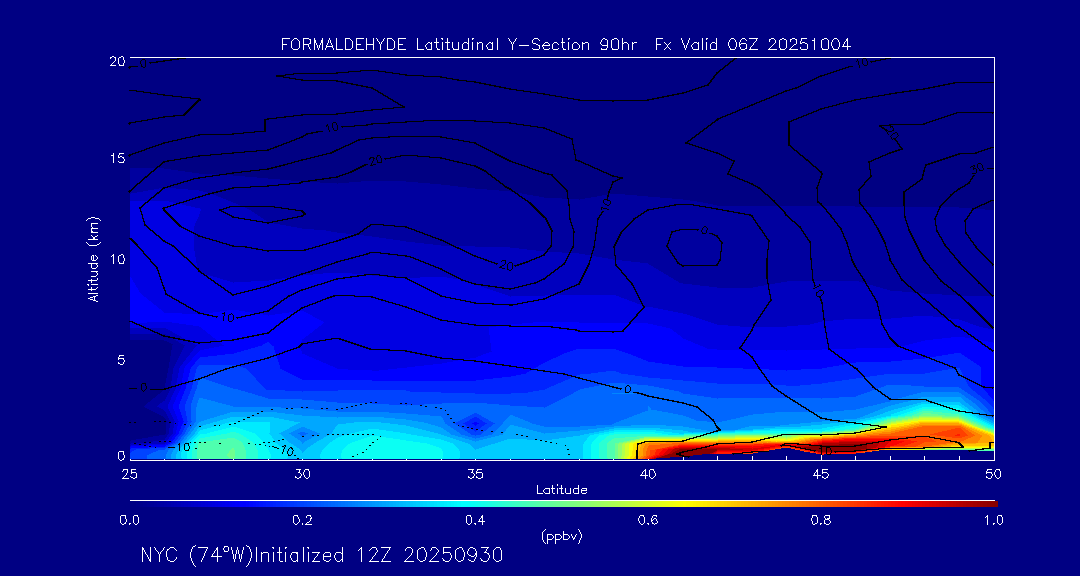This screenshot has width=1080, height=576.
Task: Click the color scale value "0.6"
Action: point(648,520)
